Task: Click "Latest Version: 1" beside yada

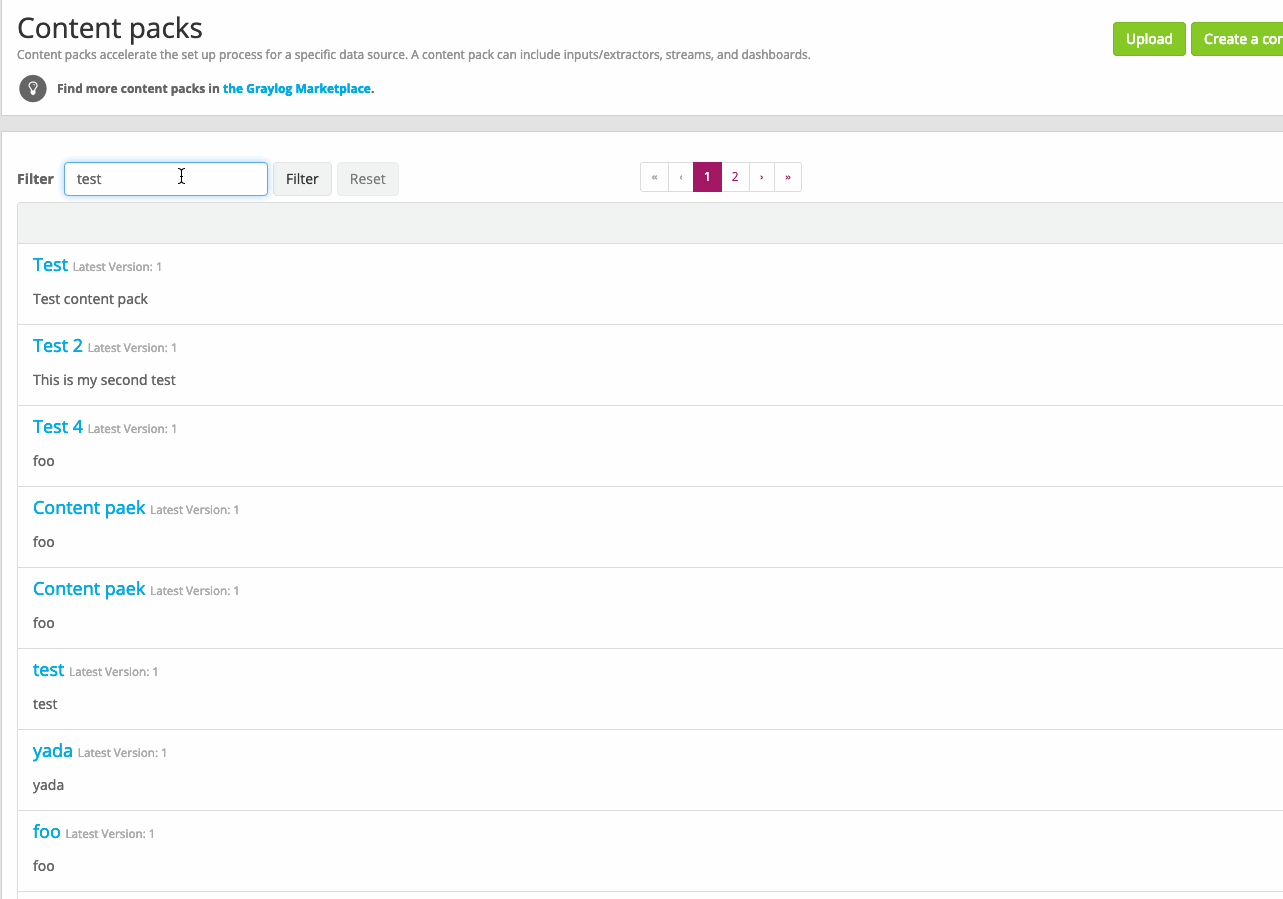Action: (x=122, y=753)
